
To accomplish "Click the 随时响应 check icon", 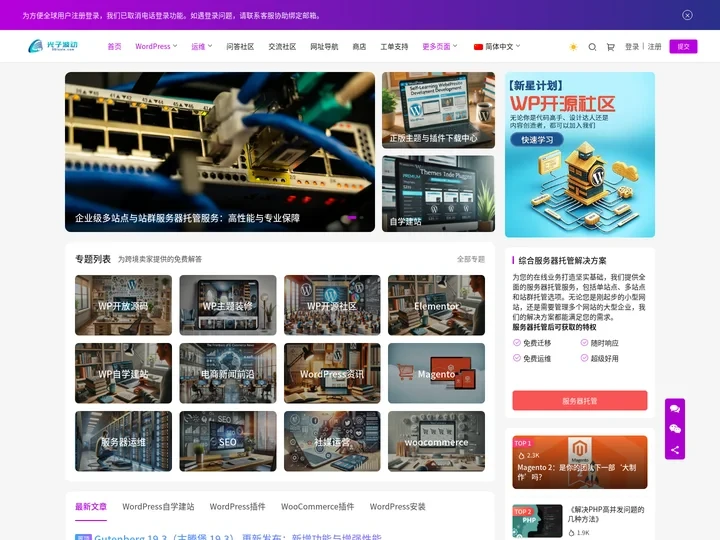I will [x=584, y=343].
